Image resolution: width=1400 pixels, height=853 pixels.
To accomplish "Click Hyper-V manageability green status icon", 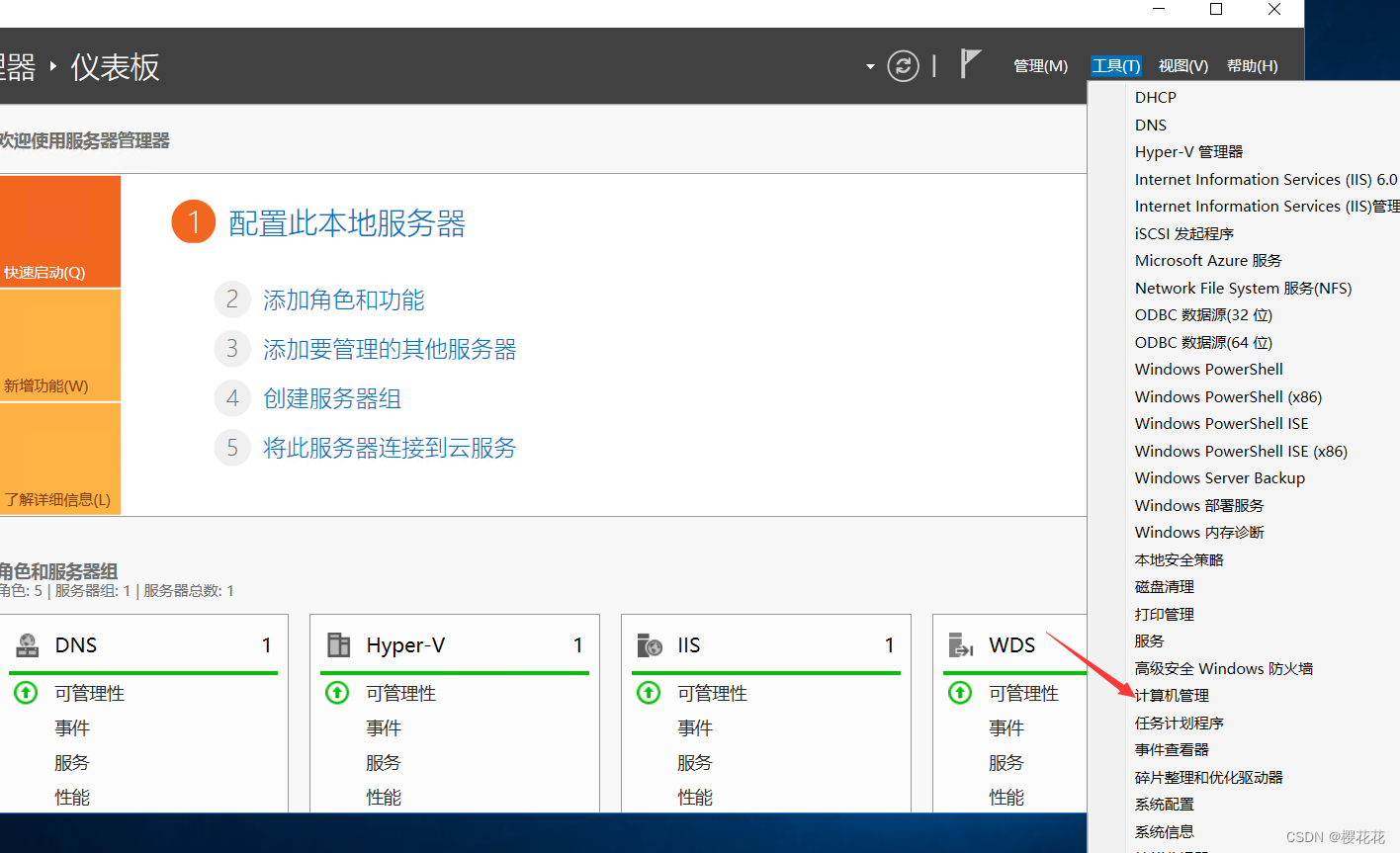I will (337, 693).
